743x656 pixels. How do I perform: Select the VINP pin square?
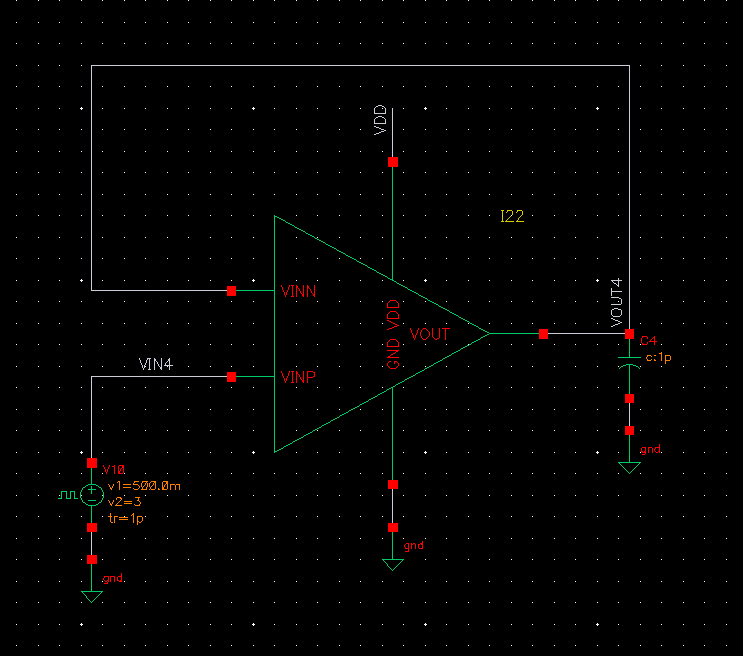(x=231, y=377)
